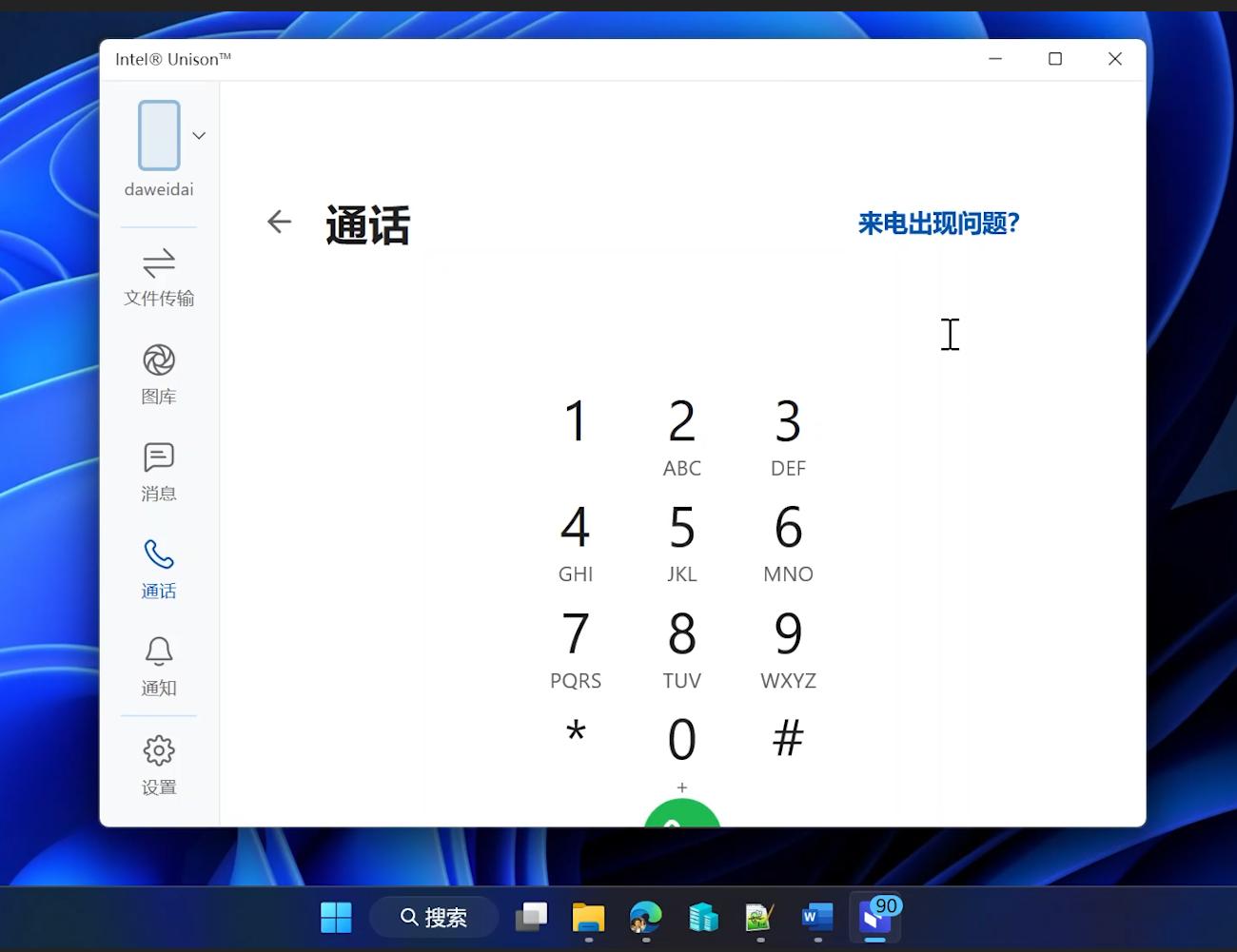Start the call with the green button
The height and width of the screenshot is (952, 1237).
tap(682, 814)
